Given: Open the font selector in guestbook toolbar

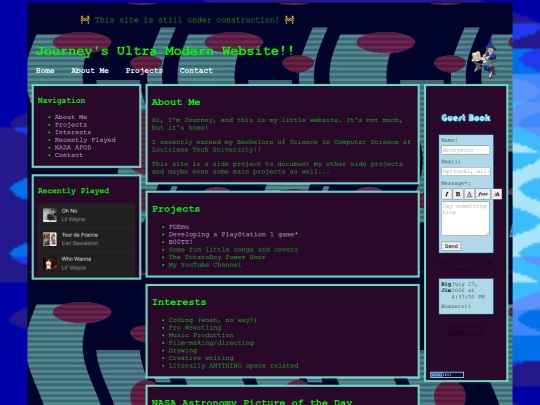Looking at the screenshot, I should point(482,194).
